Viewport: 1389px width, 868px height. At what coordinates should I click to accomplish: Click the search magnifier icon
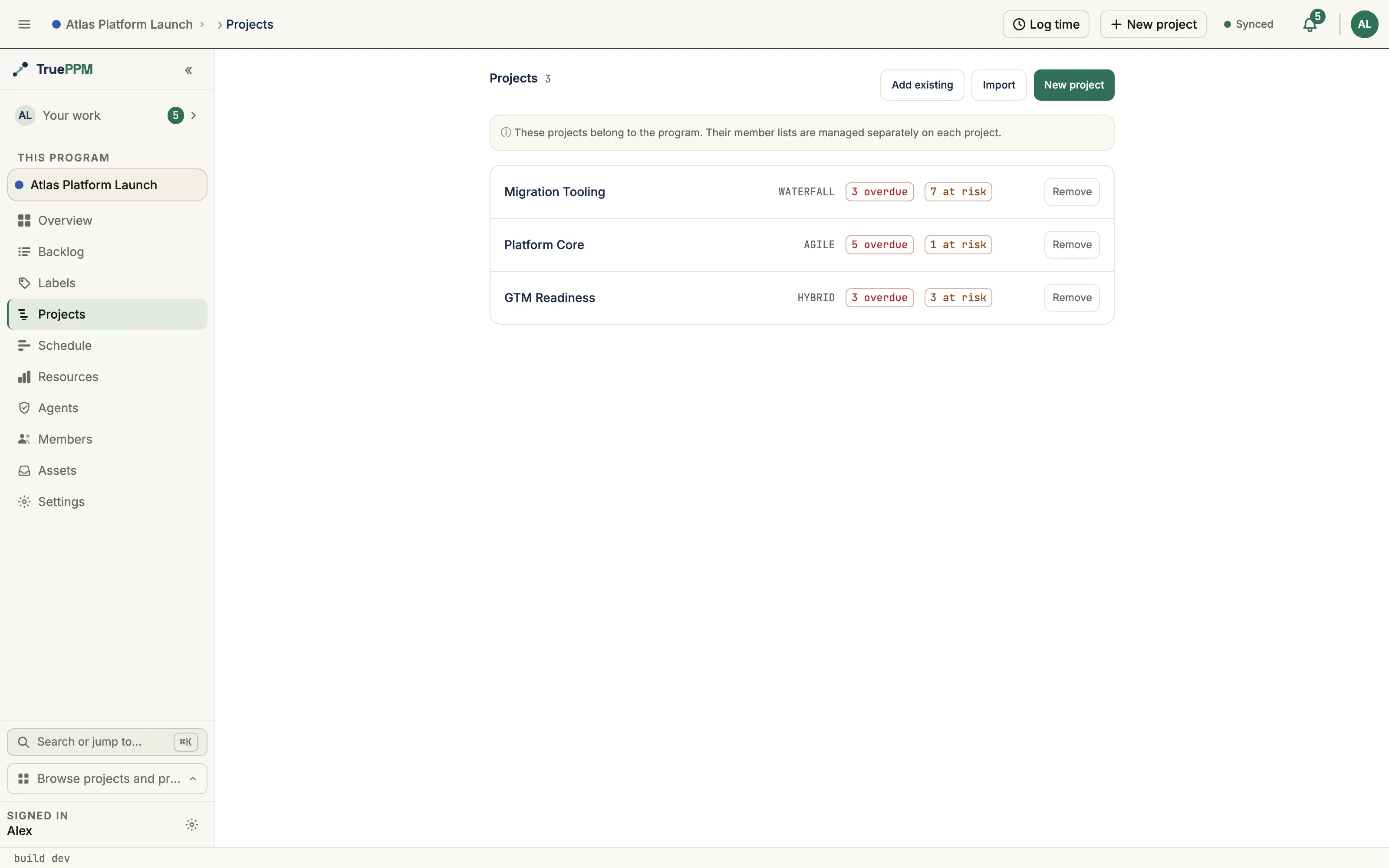click(23, 742)
